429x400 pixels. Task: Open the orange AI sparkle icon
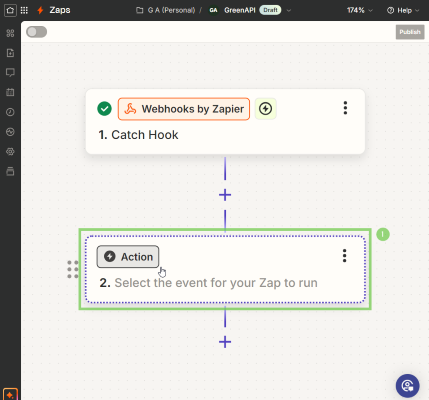tap(10, 395)
